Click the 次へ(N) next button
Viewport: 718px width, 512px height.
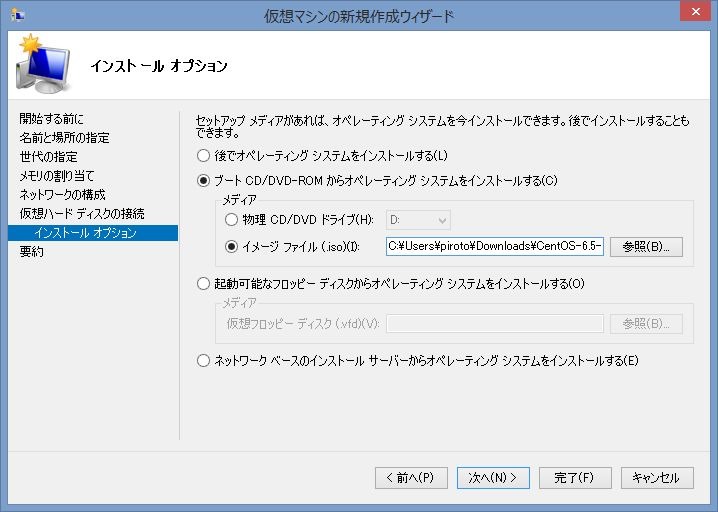tap(493, 478)
